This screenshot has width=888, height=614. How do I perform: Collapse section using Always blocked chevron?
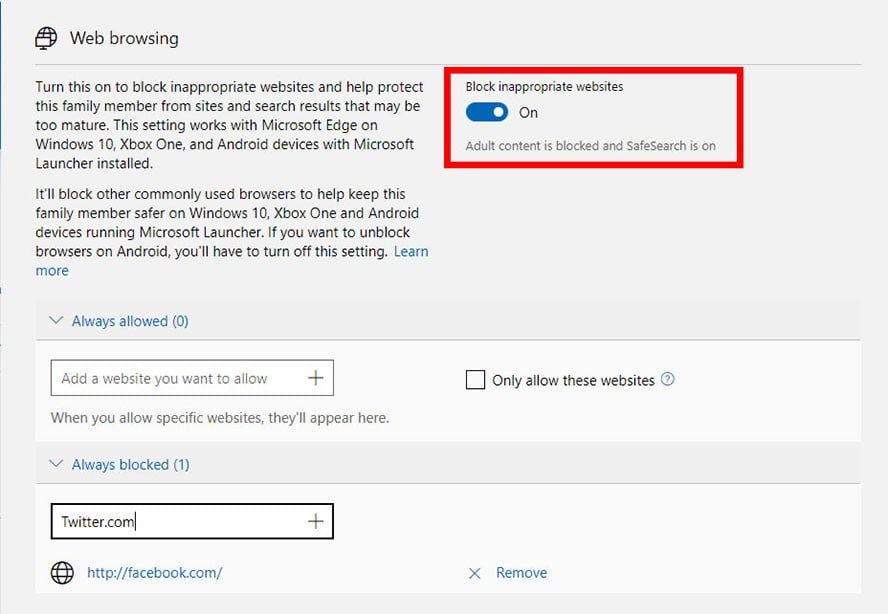(56, 464)
